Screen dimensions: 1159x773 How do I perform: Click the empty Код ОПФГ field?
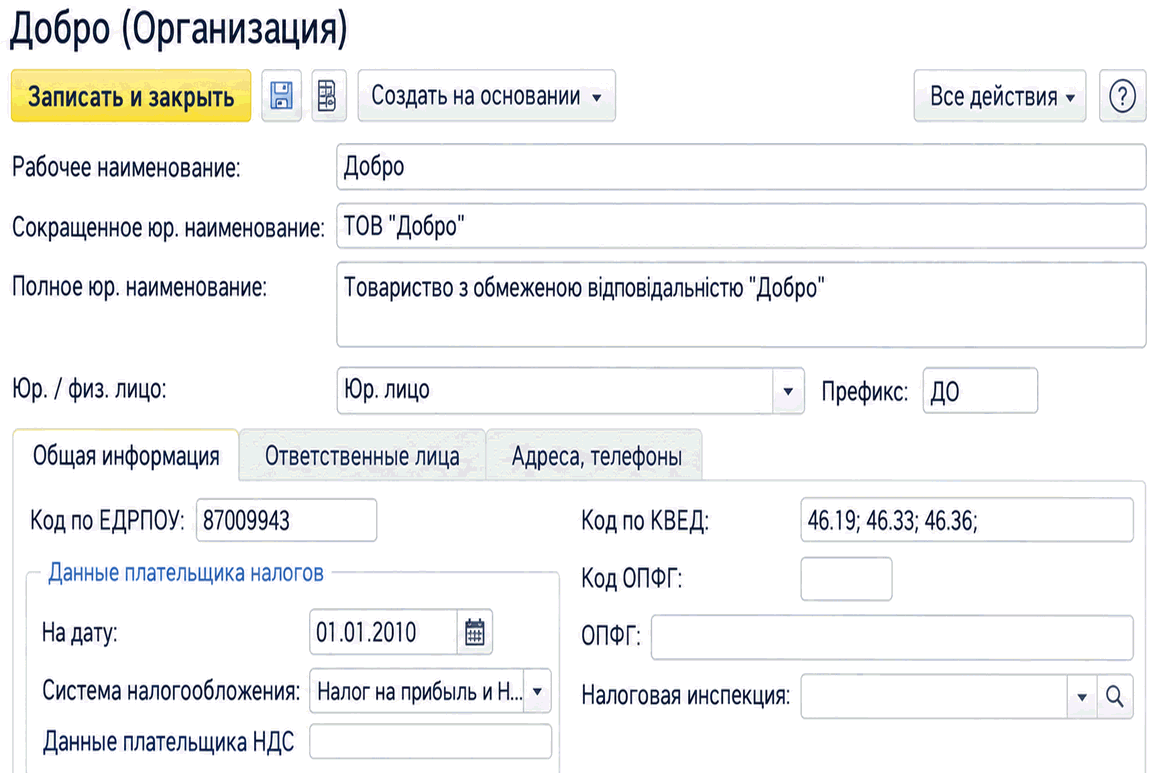[x=846, y=579]
